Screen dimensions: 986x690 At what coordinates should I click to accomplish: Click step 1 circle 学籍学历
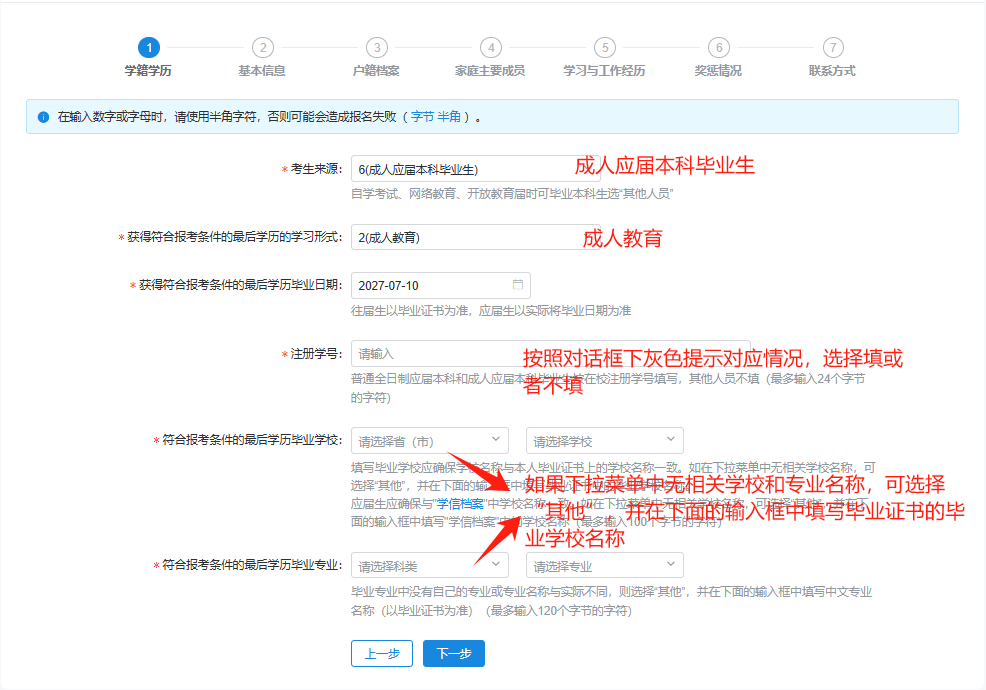149,47
